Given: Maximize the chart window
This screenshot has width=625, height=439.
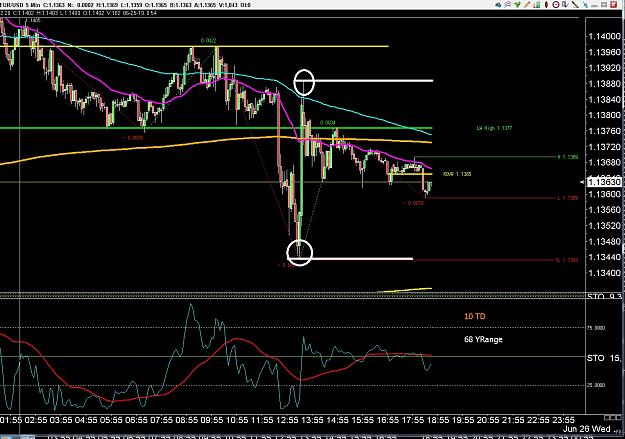Looking at the screenshot, I should [604, 5].
